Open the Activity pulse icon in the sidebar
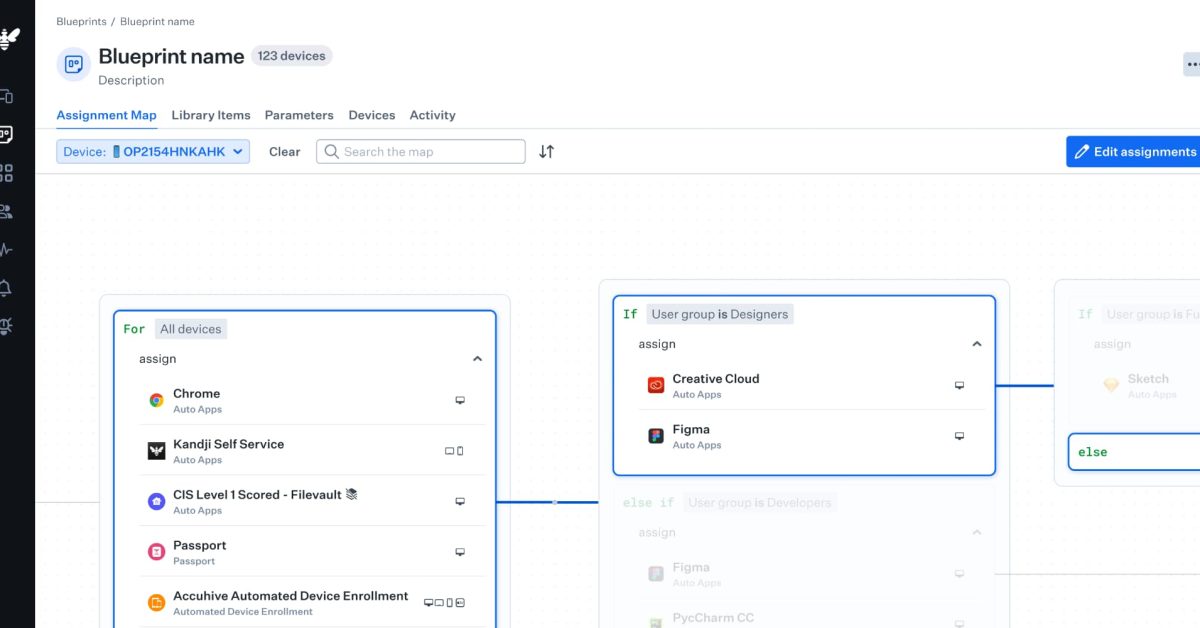The image size is (1200, 628). tap(5, 249)
